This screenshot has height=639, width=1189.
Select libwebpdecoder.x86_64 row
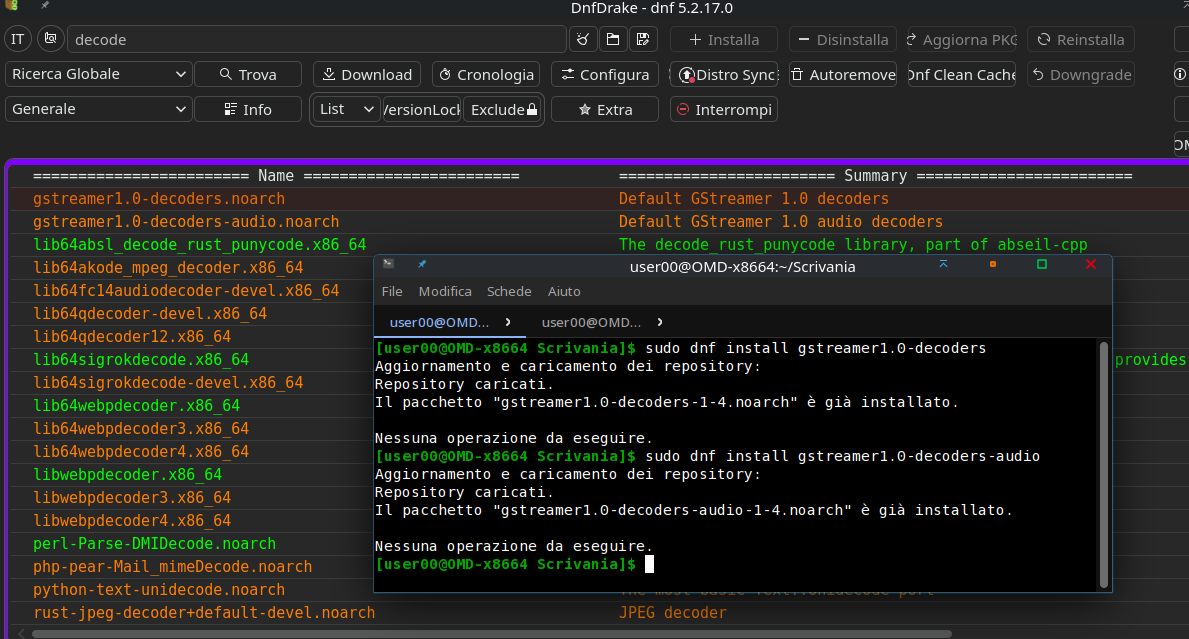pos(127,475)
